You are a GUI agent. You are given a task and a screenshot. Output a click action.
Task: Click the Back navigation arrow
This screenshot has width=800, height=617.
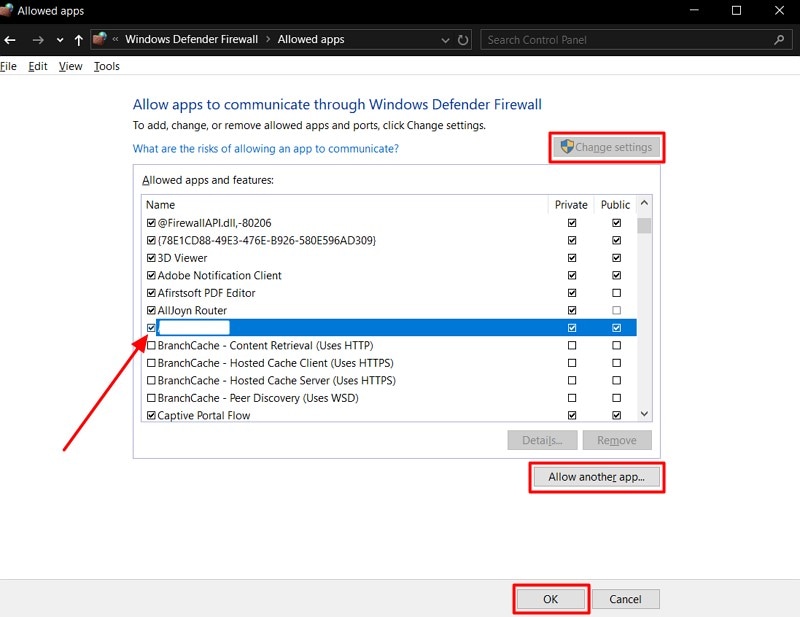pyautogui.click(x=9, y=40)
